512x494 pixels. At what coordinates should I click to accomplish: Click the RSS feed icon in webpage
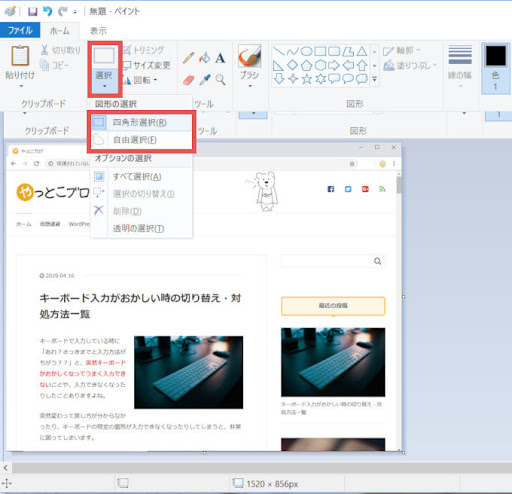(382, 189)
